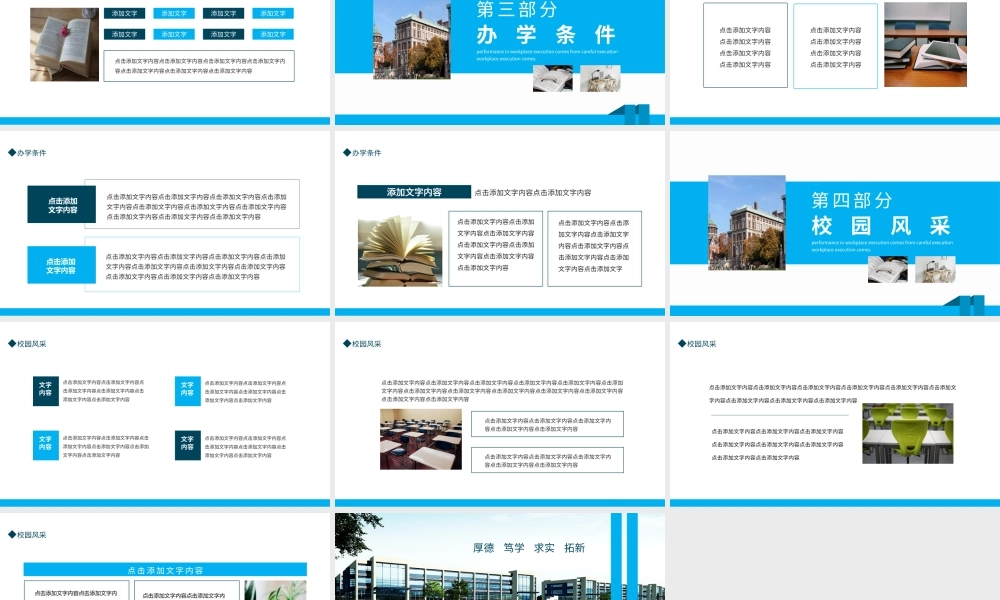Open the 第四部分 校园风采 section slide title
The height and width of the screenshot is (600, 1000).
(881, 214)
